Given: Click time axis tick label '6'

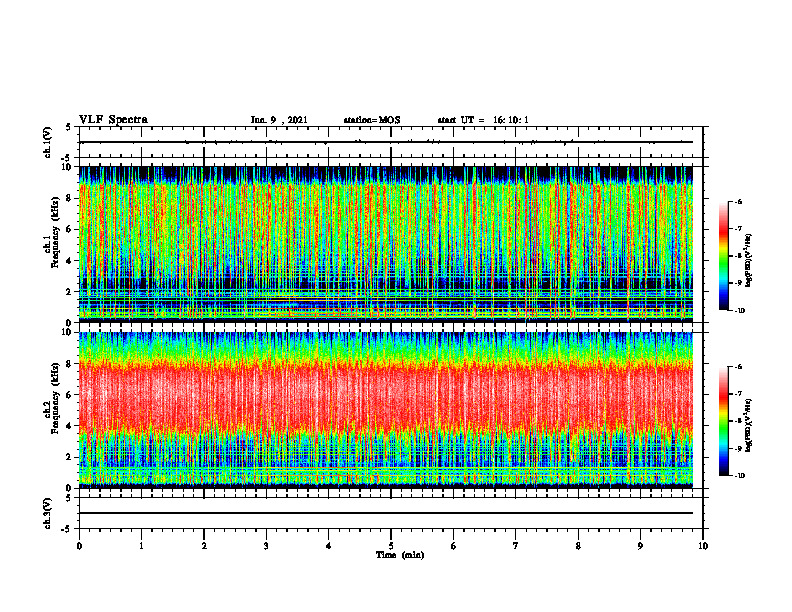Looking at the screenshot, I should coord(454,546).
